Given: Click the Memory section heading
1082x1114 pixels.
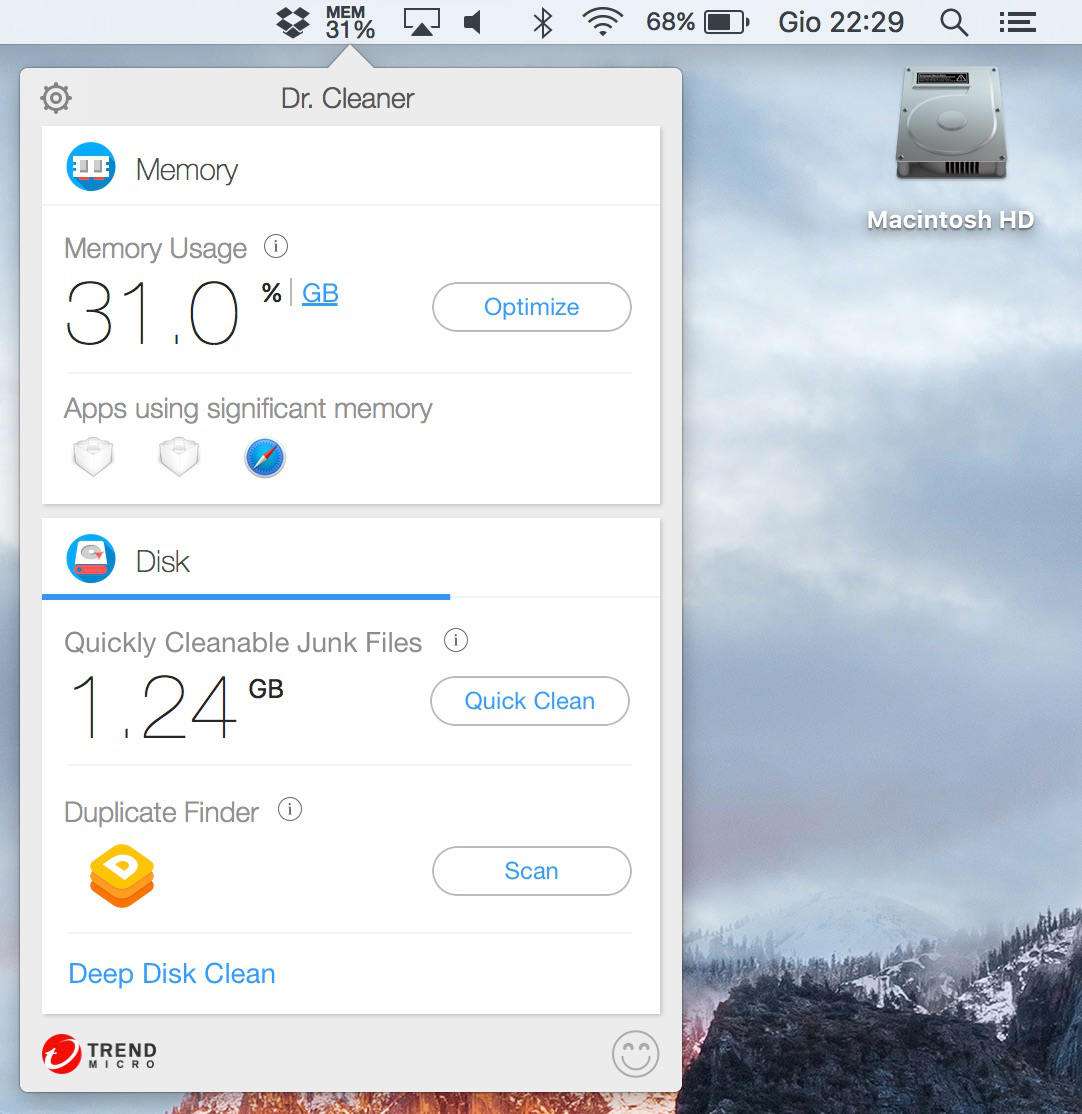Looking at the screenshot, I should [x=187, y=170].
